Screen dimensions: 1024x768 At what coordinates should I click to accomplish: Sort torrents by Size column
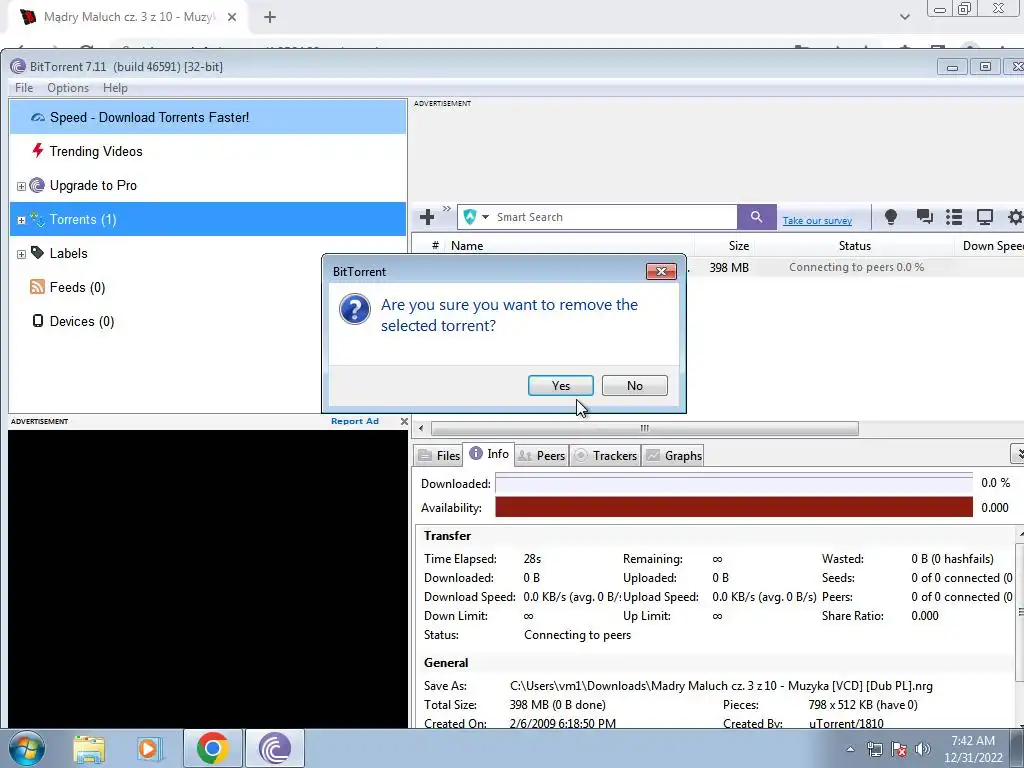point(724,246)
